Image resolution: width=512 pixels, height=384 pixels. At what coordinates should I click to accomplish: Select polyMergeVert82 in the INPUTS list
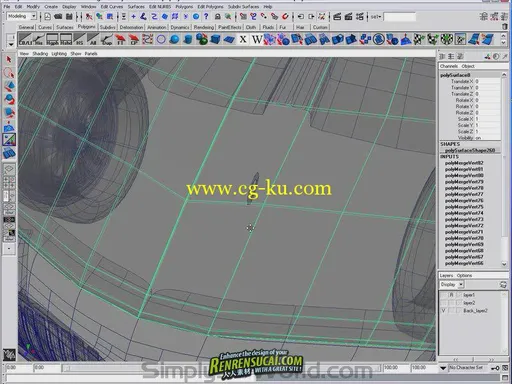pyautogui.click(x=464, y=163)
